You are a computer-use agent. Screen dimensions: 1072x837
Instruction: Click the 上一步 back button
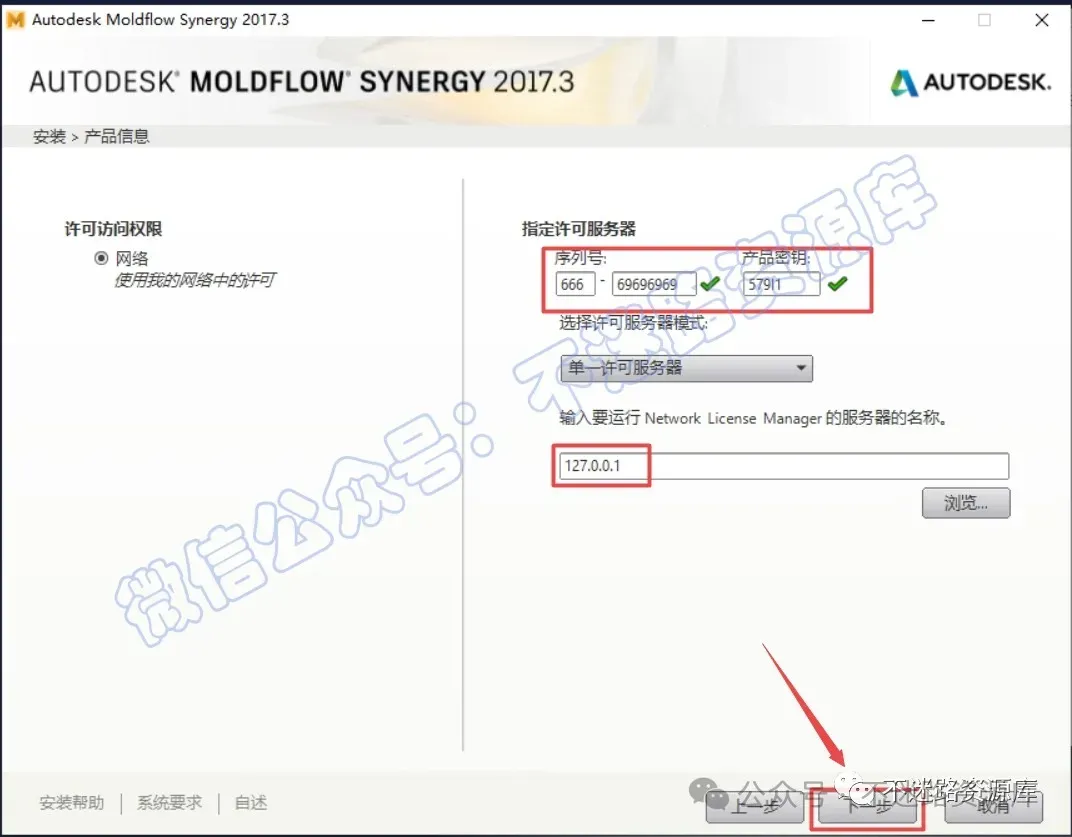(x=755, y=806)
